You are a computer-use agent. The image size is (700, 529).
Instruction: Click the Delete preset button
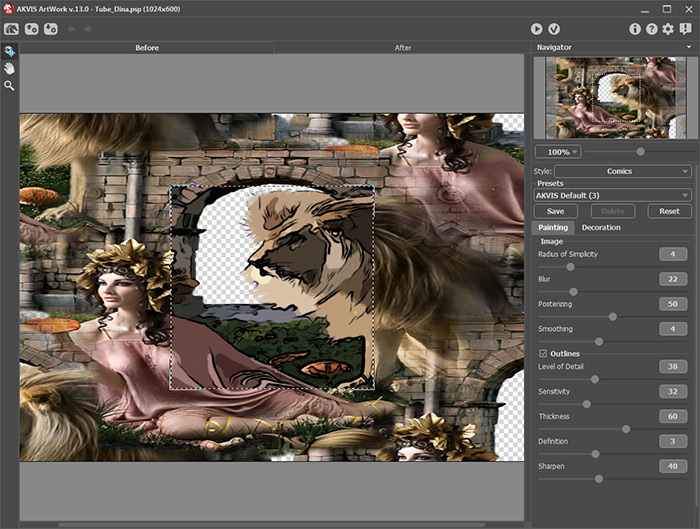612,211
